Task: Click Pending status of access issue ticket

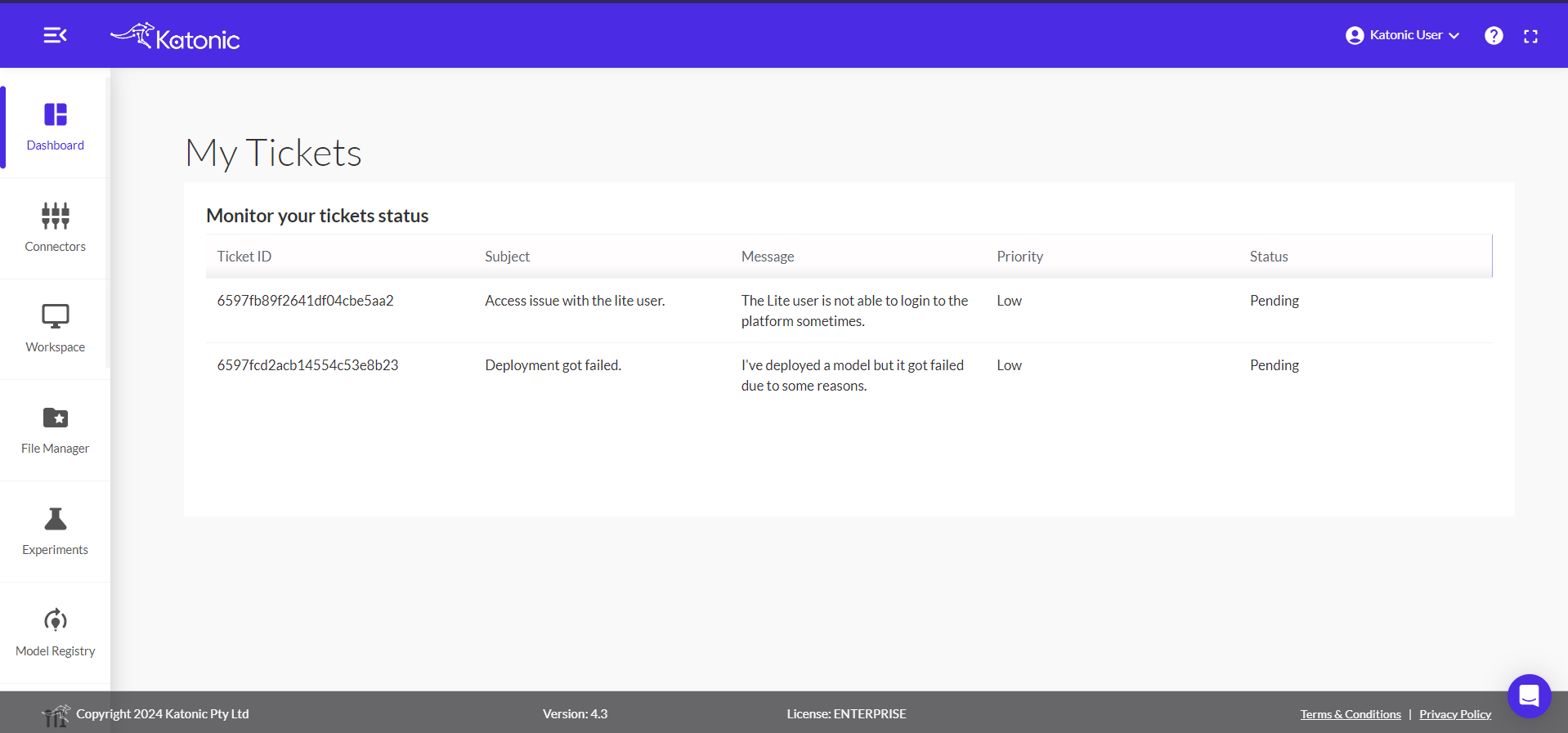Action: 1275,301
